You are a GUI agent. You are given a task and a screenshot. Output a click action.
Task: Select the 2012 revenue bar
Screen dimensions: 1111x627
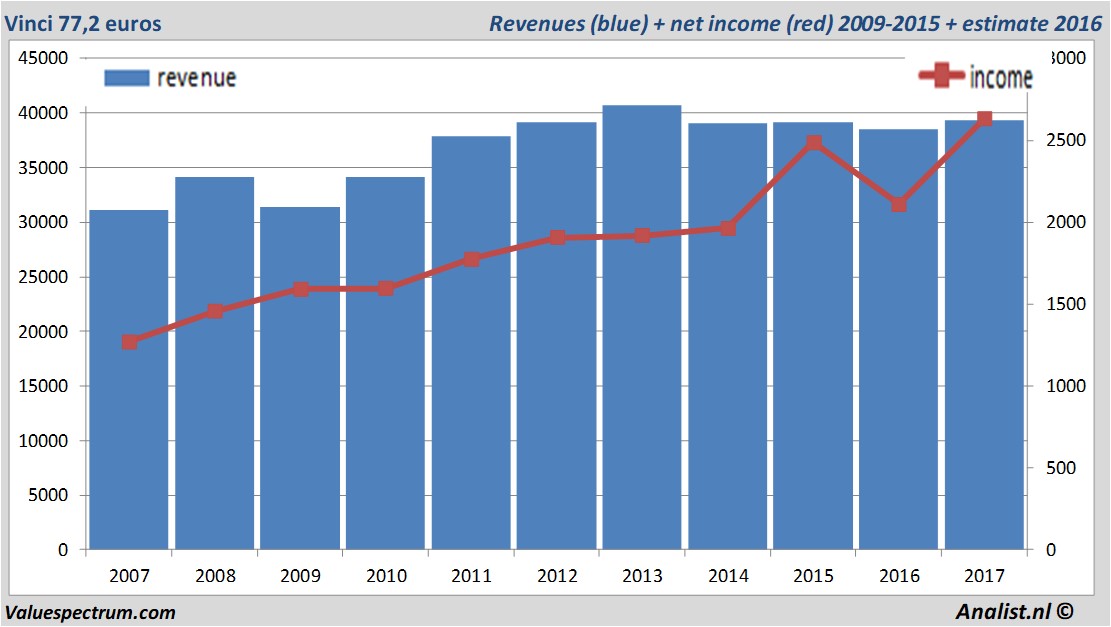click(x=556, y=336)
